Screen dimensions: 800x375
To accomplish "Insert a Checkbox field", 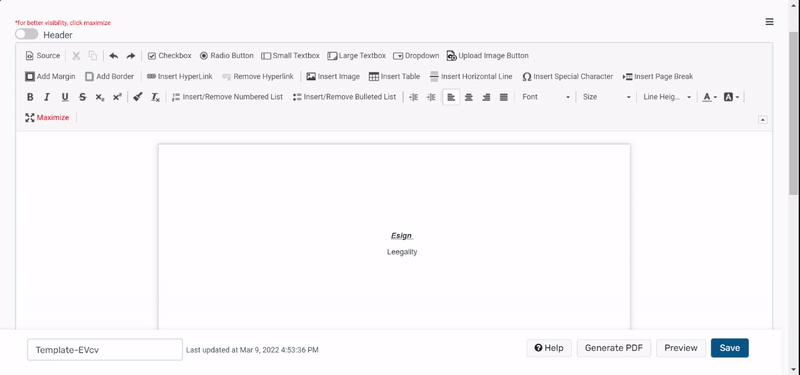I will point(169,56).
